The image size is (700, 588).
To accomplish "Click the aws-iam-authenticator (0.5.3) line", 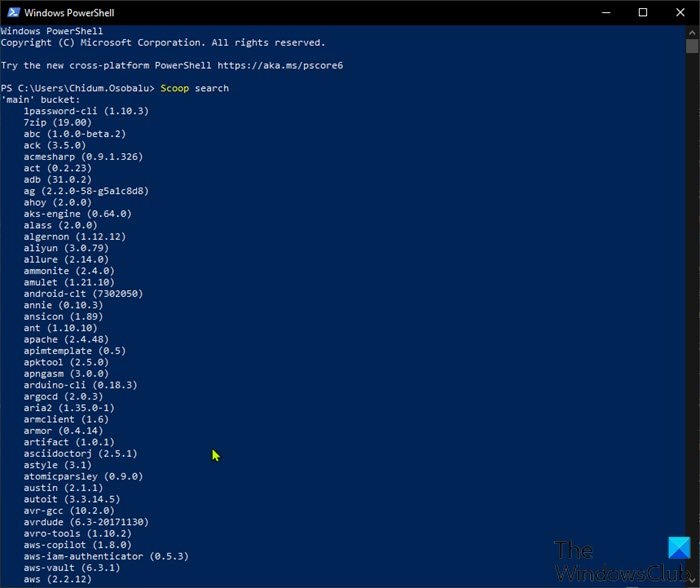I will click(106, 557).
